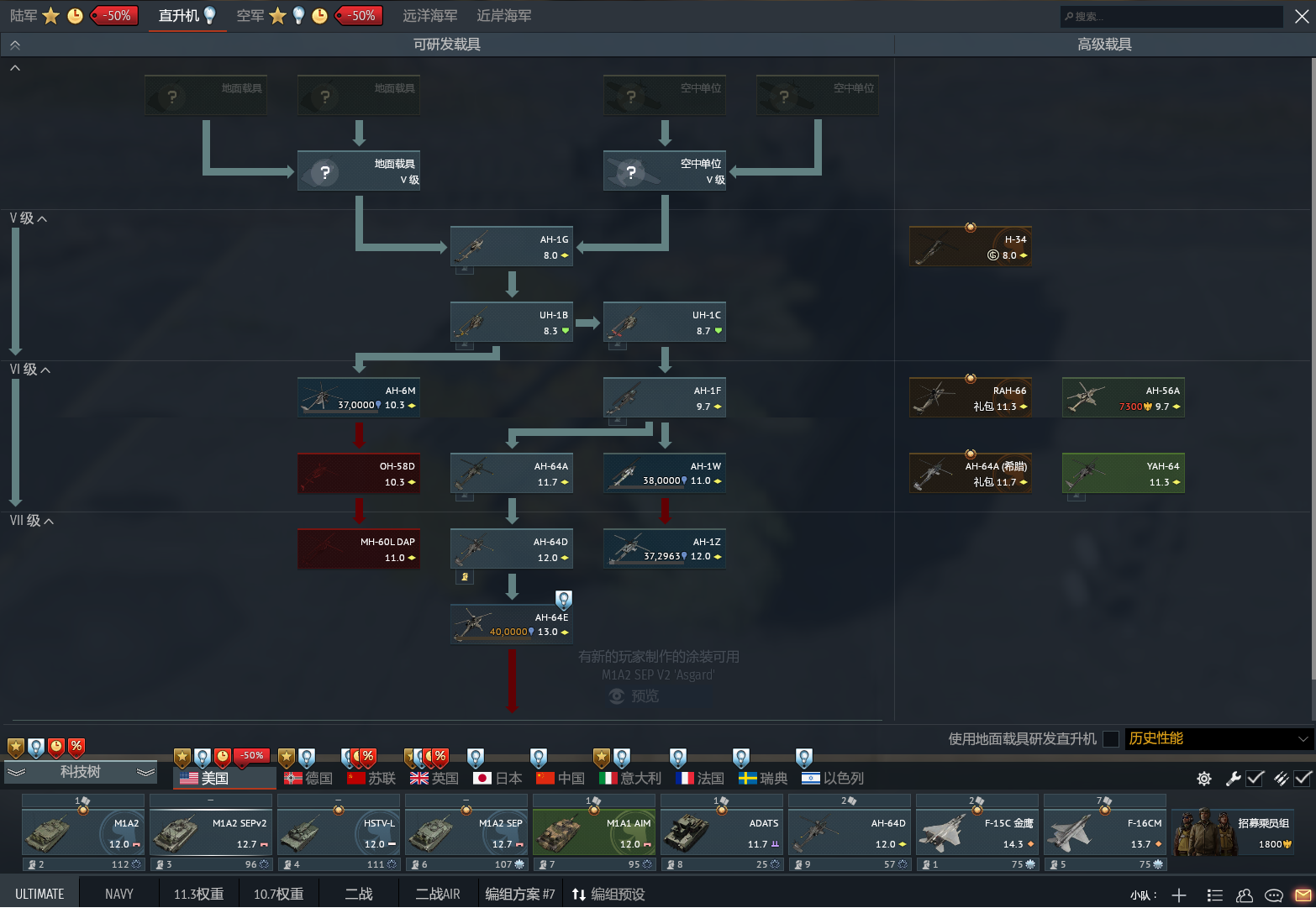Select the 编组方案 #7 preset button
Image resolution: width=1316 pixels, height=908 pixels.
pyautogui.click(x=520, y=895)
